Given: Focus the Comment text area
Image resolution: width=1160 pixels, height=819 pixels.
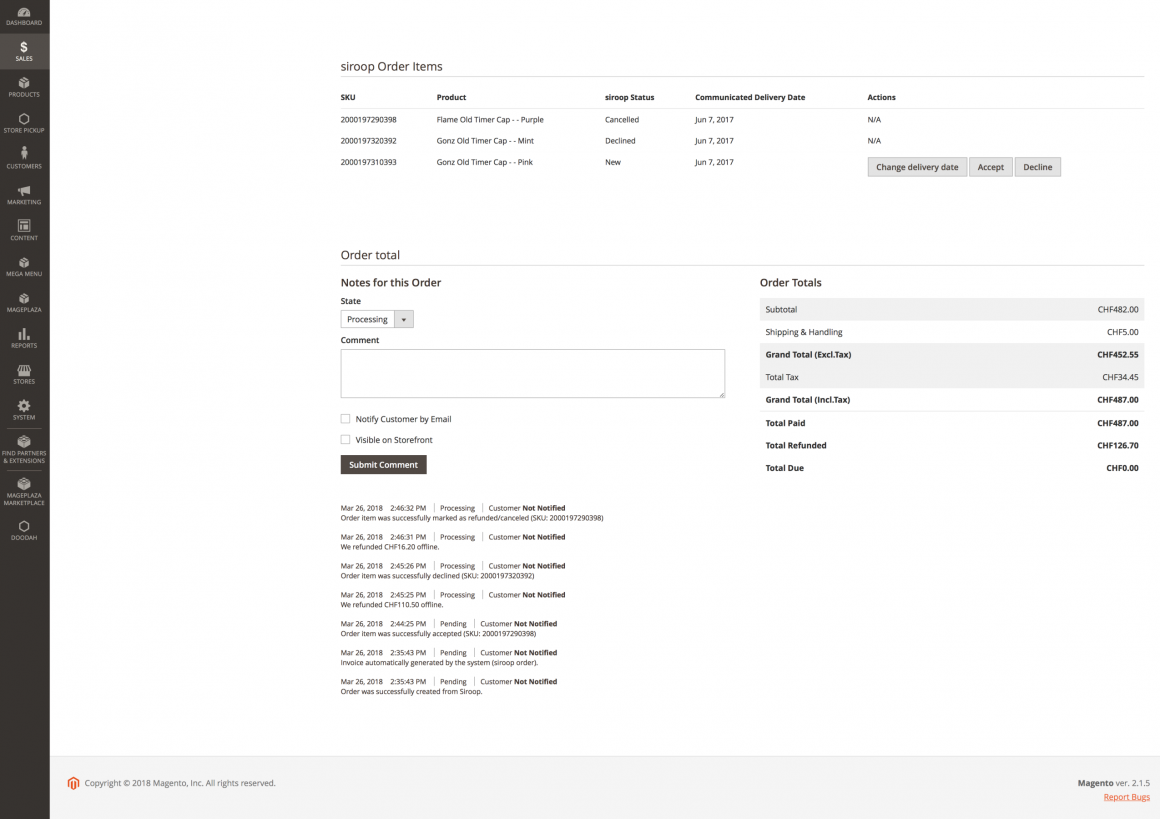Looking at the screenshot, I should tap(533, 374).
